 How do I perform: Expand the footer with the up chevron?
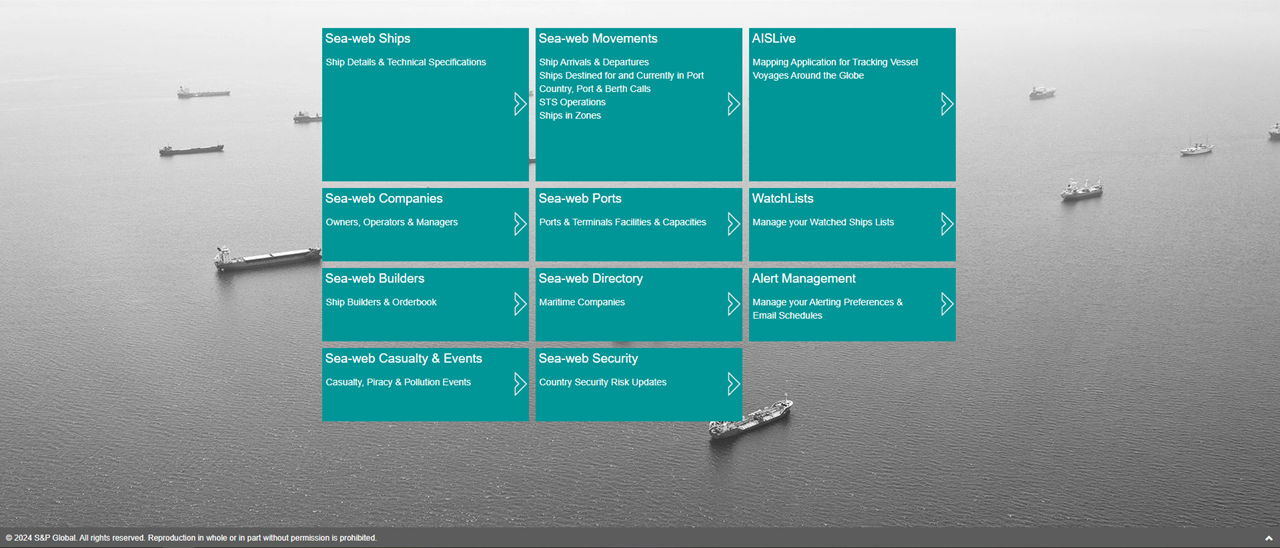pyautogui.click(x=1269, y=538)
